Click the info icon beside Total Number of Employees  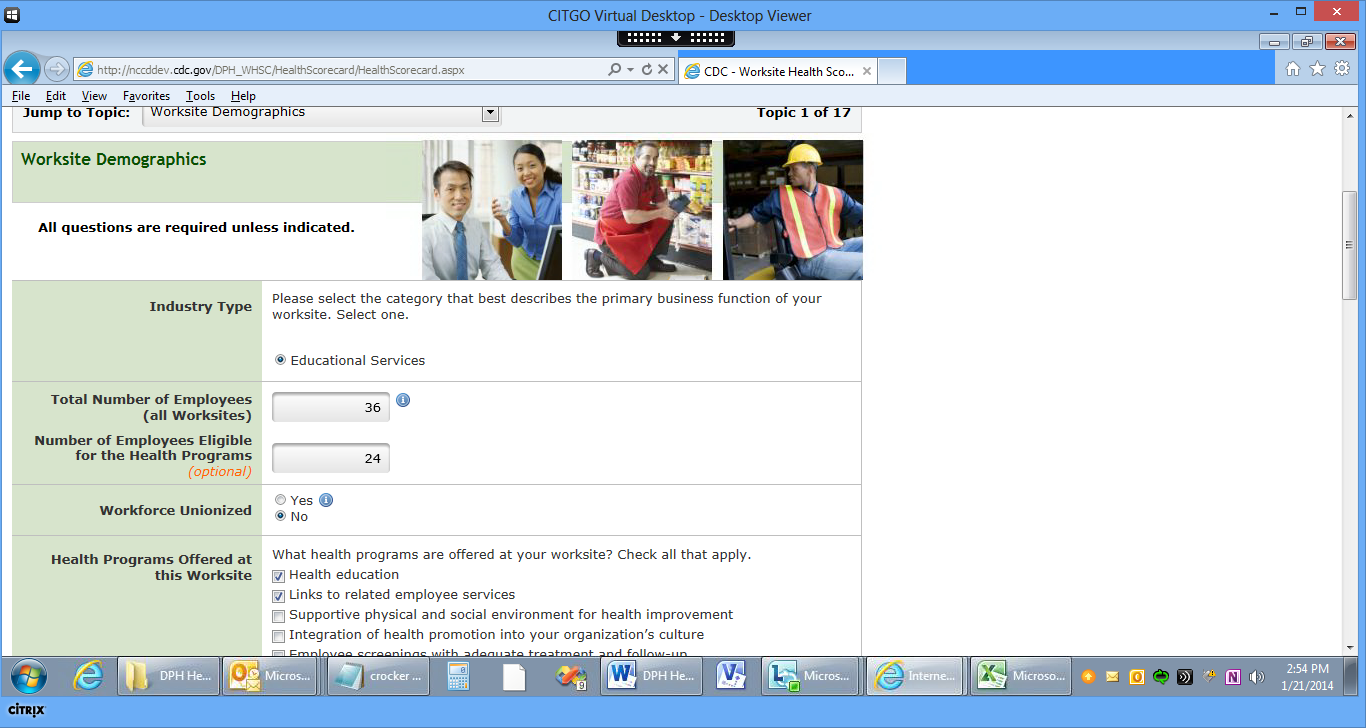[x=403, y=401]
